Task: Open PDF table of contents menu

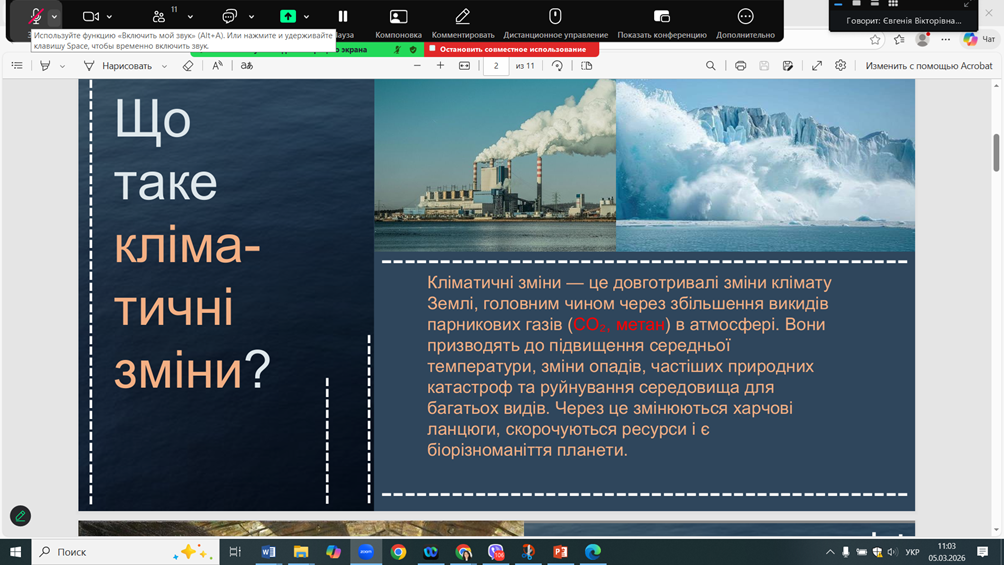Action: pyautogui.click(x=17, y=66)
